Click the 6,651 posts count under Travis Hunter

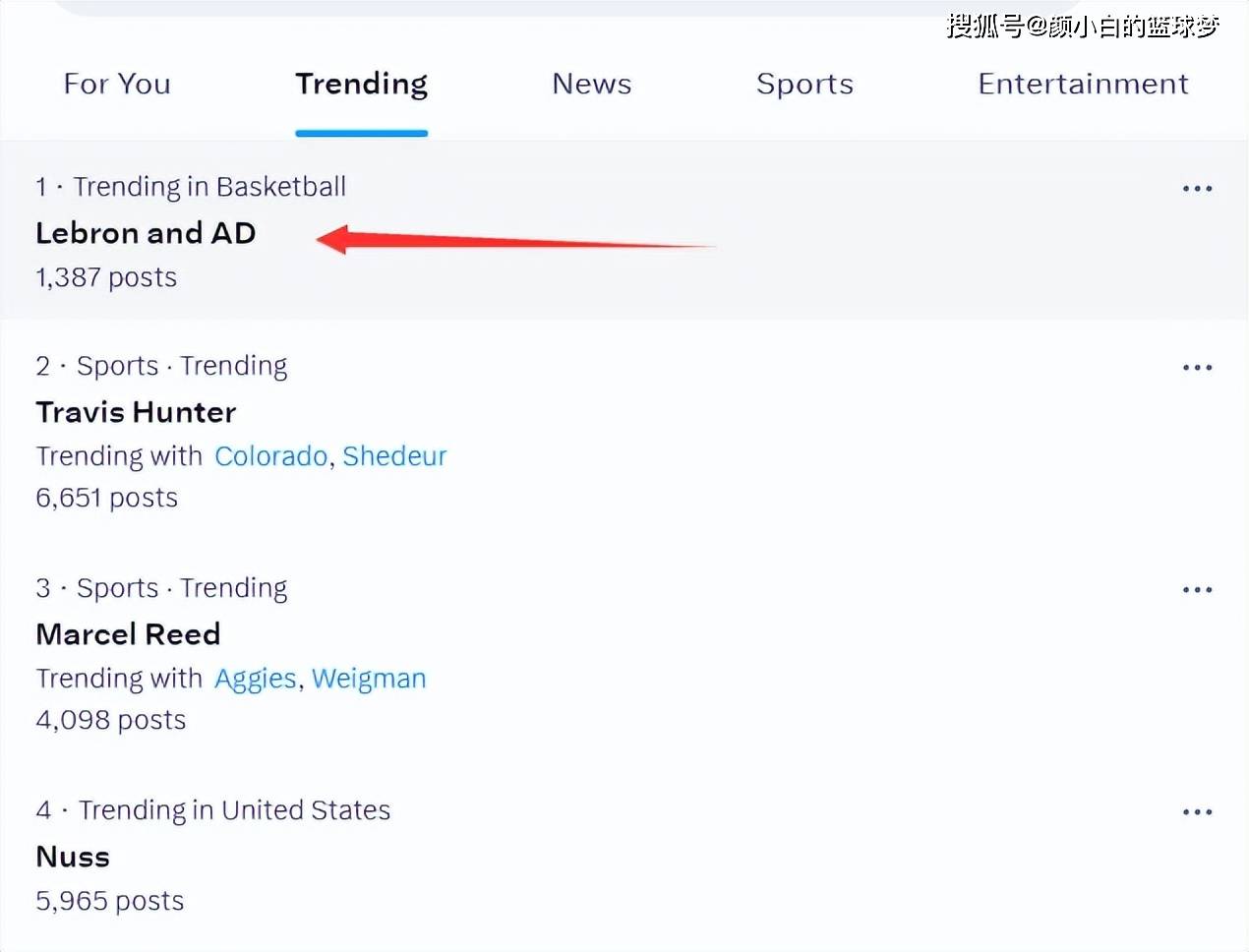[x=106, y=498]
